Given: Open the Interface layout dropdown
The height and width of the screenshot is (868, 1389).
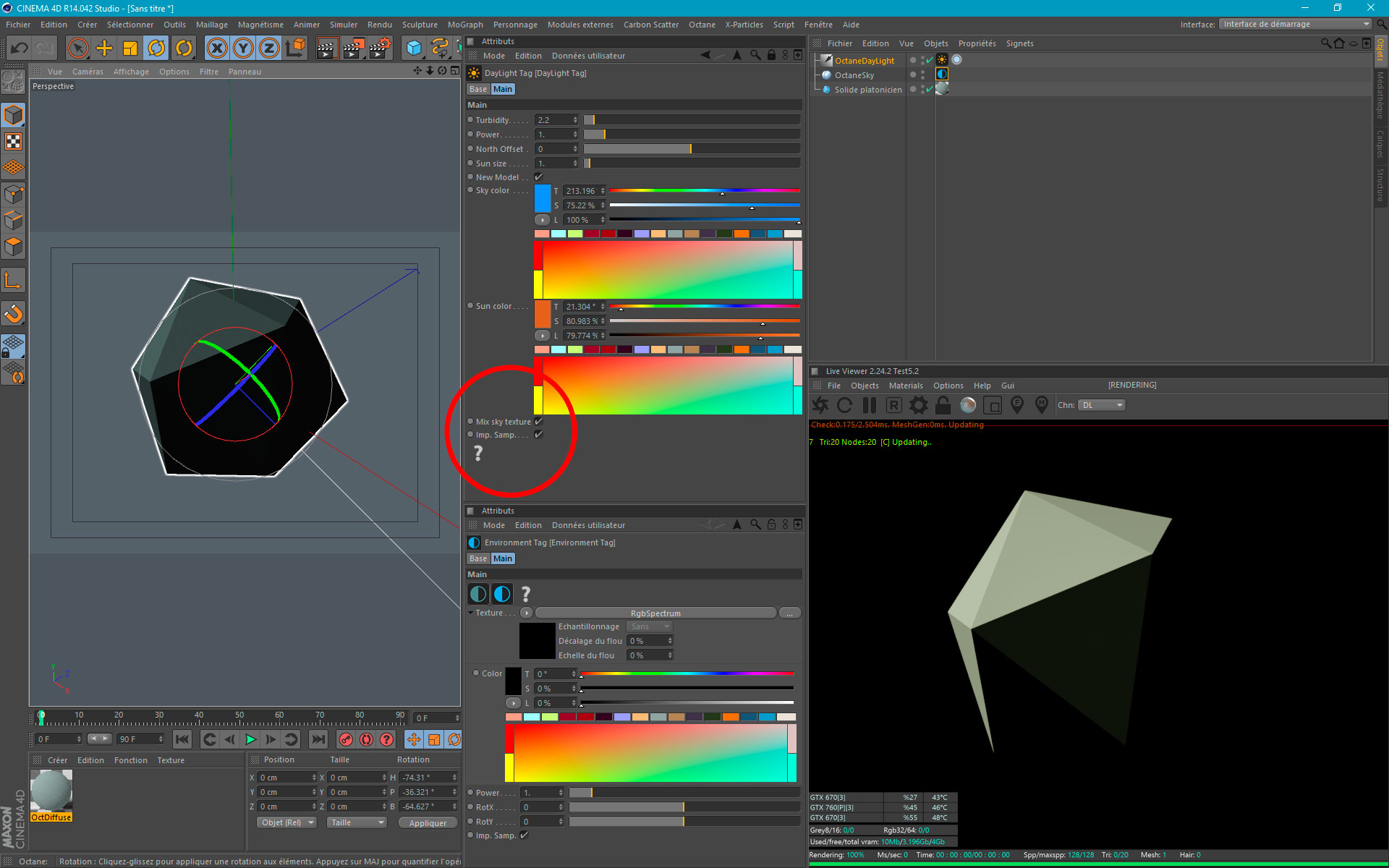Looking at the screenshot, I should [1294, 25].
